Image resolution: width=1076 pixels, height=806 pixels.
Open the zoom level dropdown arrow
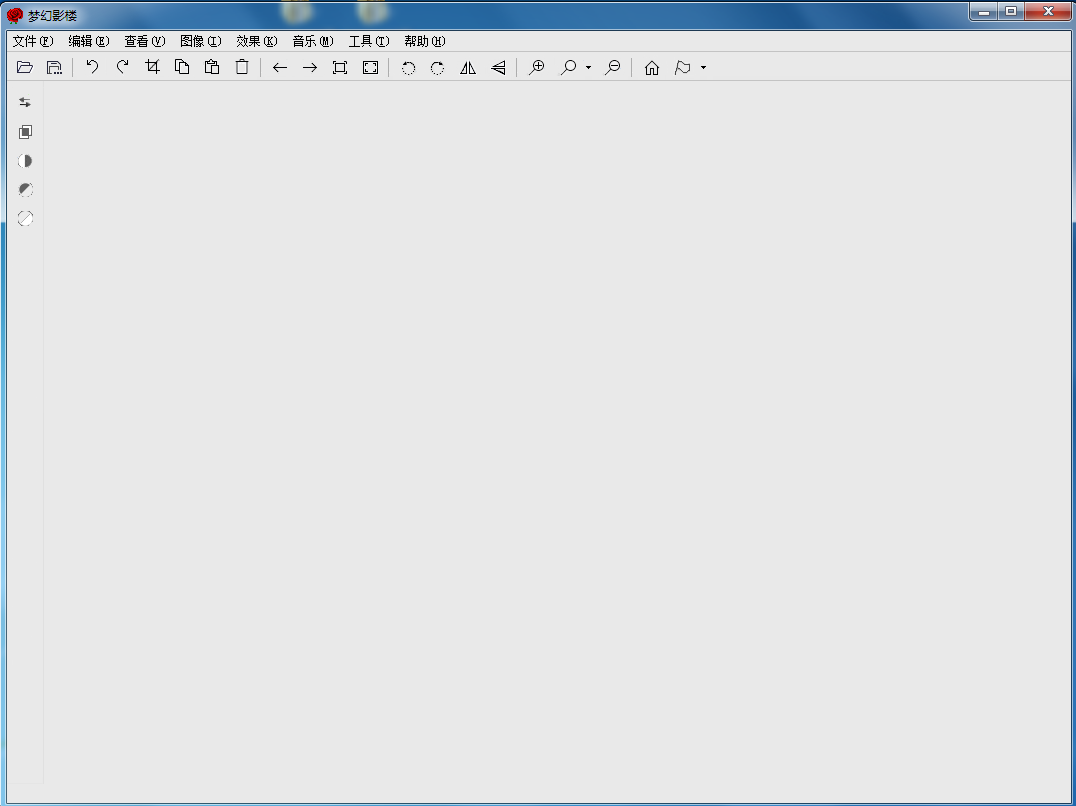pyautogui.click(x=588, y=67)
